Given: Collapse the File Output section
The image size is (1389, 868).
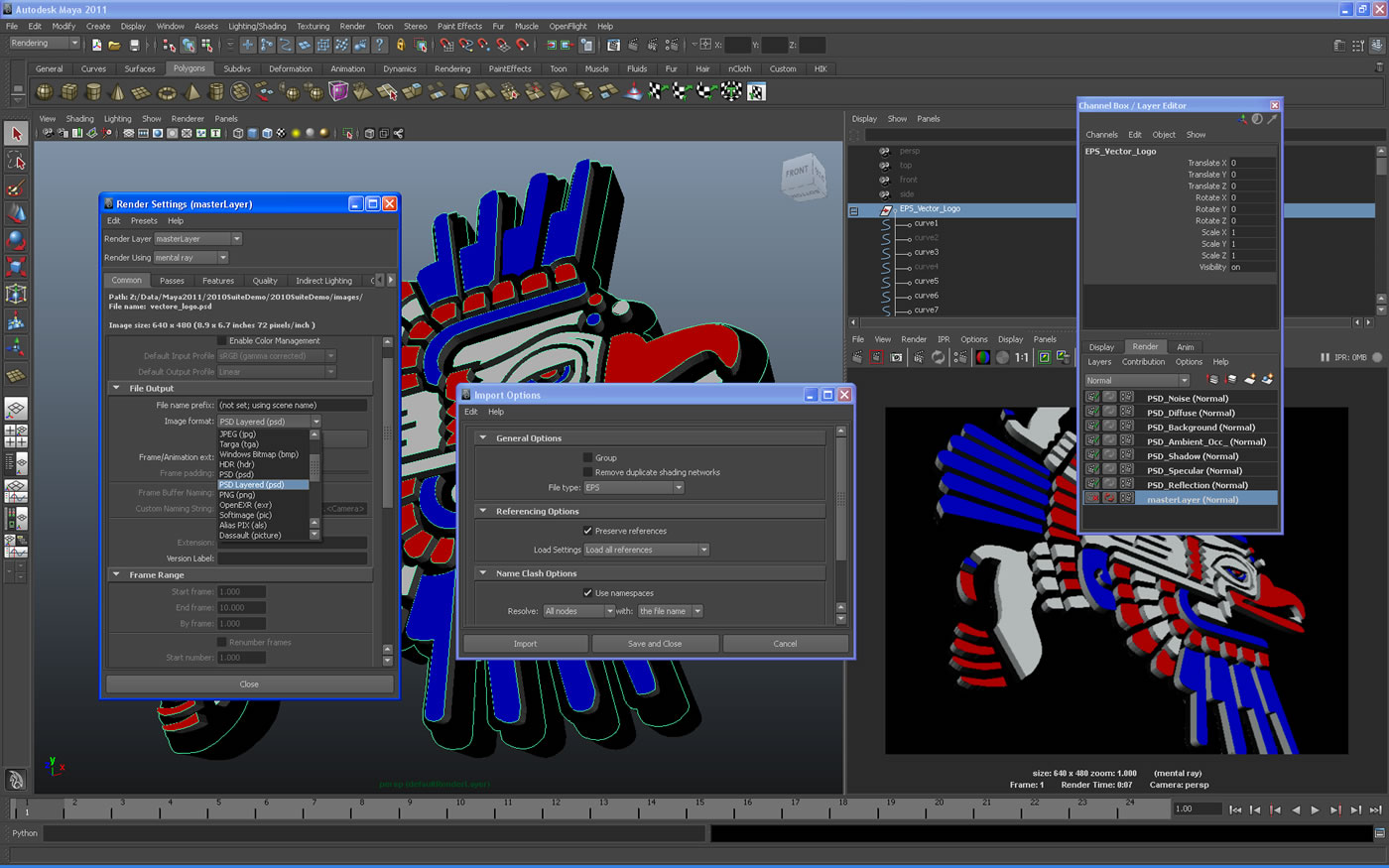Looking at the screenshot, I should tap(116, 388).
